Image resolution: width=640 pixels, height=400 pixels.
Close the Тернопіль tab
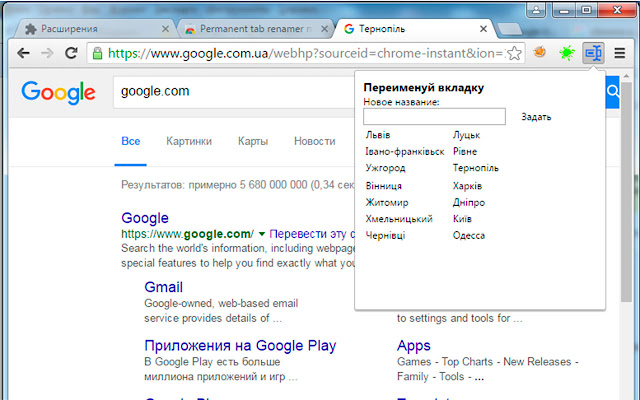coord(483,29)
